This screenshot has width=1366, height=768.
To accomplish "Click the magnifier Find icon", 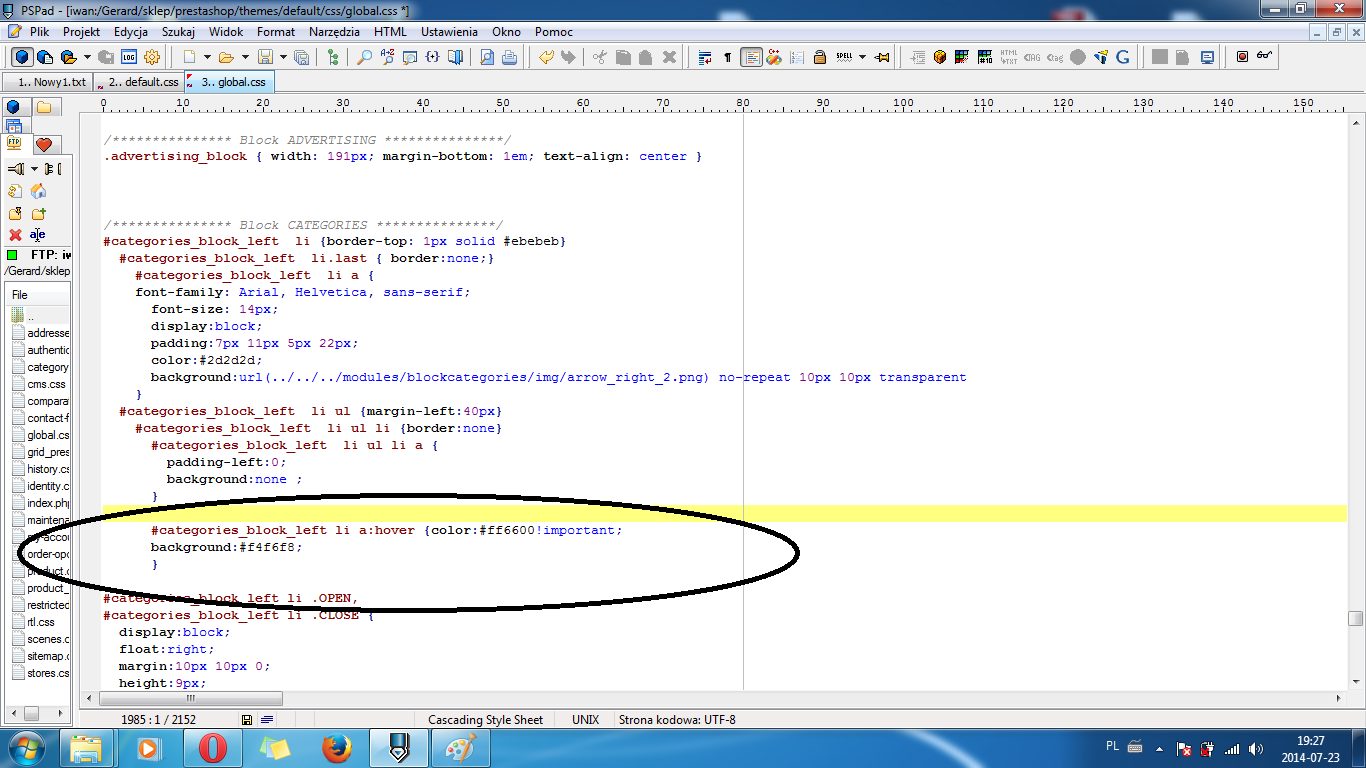I will click(364, 57).
